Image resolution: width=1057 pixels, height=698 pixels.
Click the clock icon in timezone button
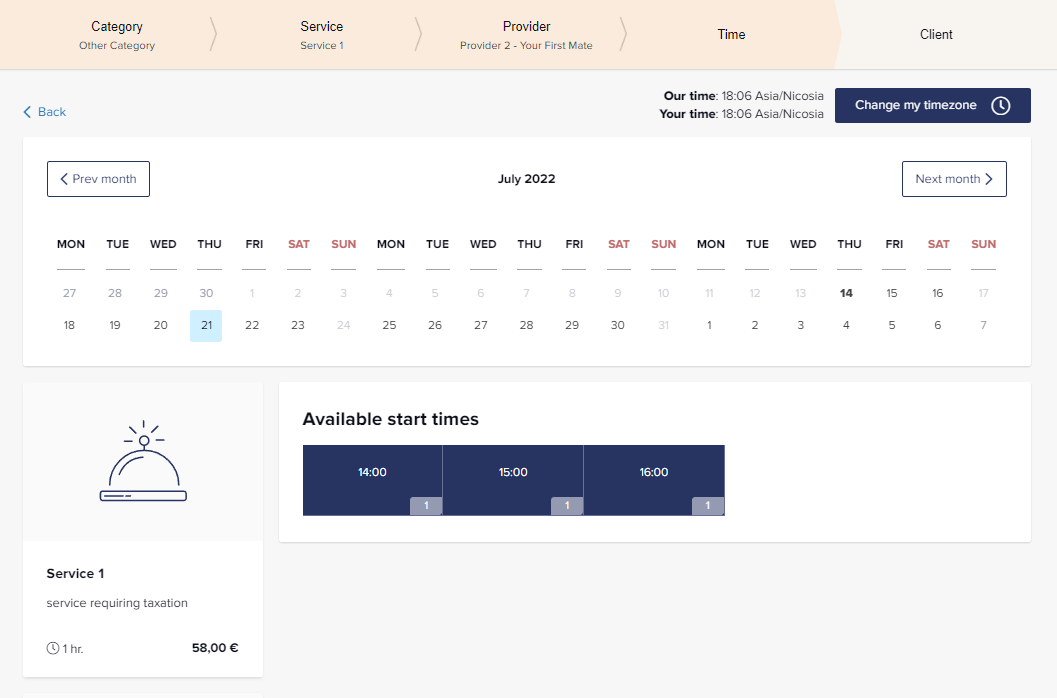tap(1000, 106)
